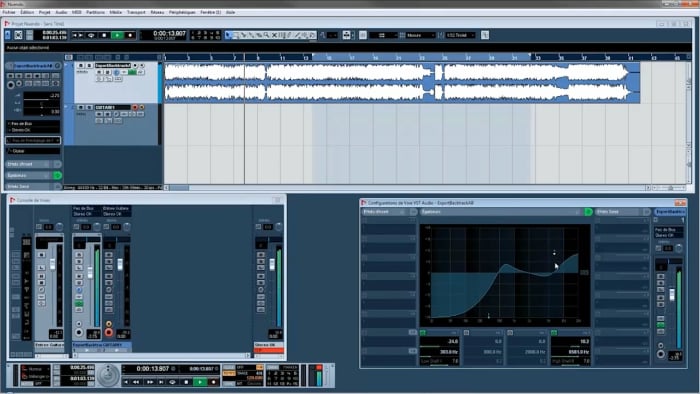This screenshot has width=700, height=394.
Task: Mute the GUITAR1 track in track list
Action: (81, 108)
